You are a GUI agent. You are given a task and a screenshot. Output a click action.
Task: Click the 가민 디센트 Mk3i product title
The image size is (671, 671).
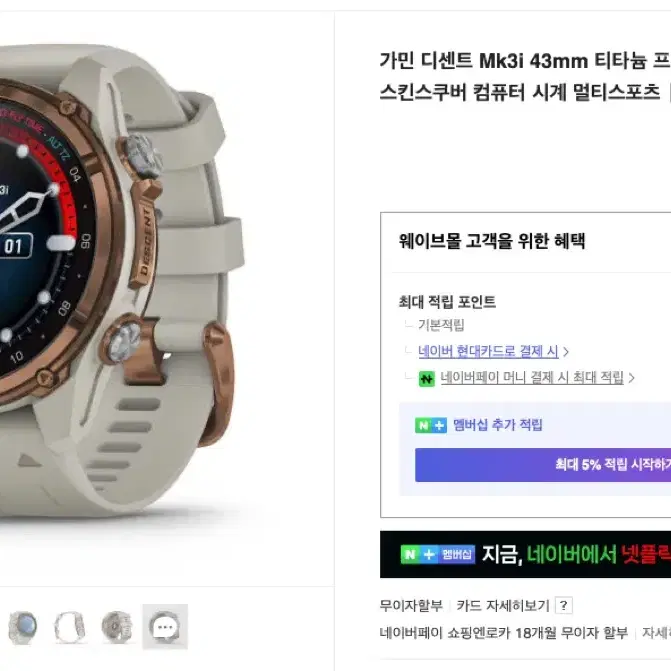coord(525,76)
